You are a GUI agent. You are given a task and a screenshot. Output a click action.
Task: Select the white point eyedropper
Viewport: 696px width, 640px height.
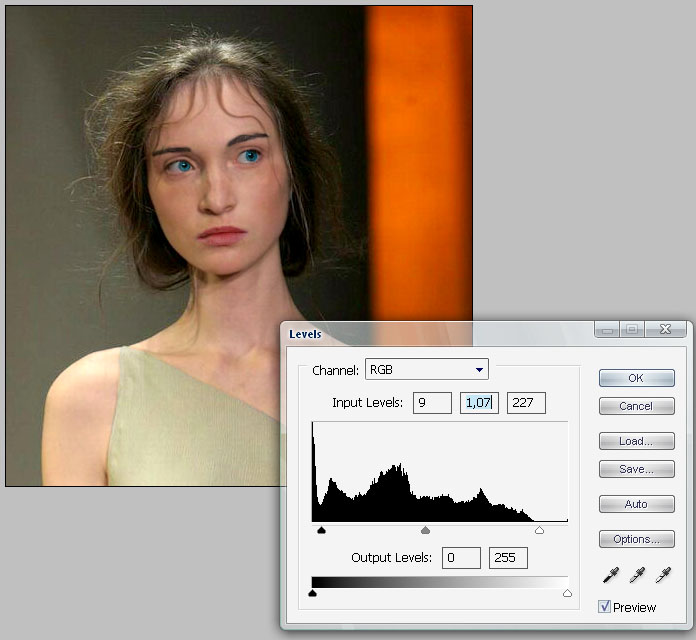[x=663, y=575]
